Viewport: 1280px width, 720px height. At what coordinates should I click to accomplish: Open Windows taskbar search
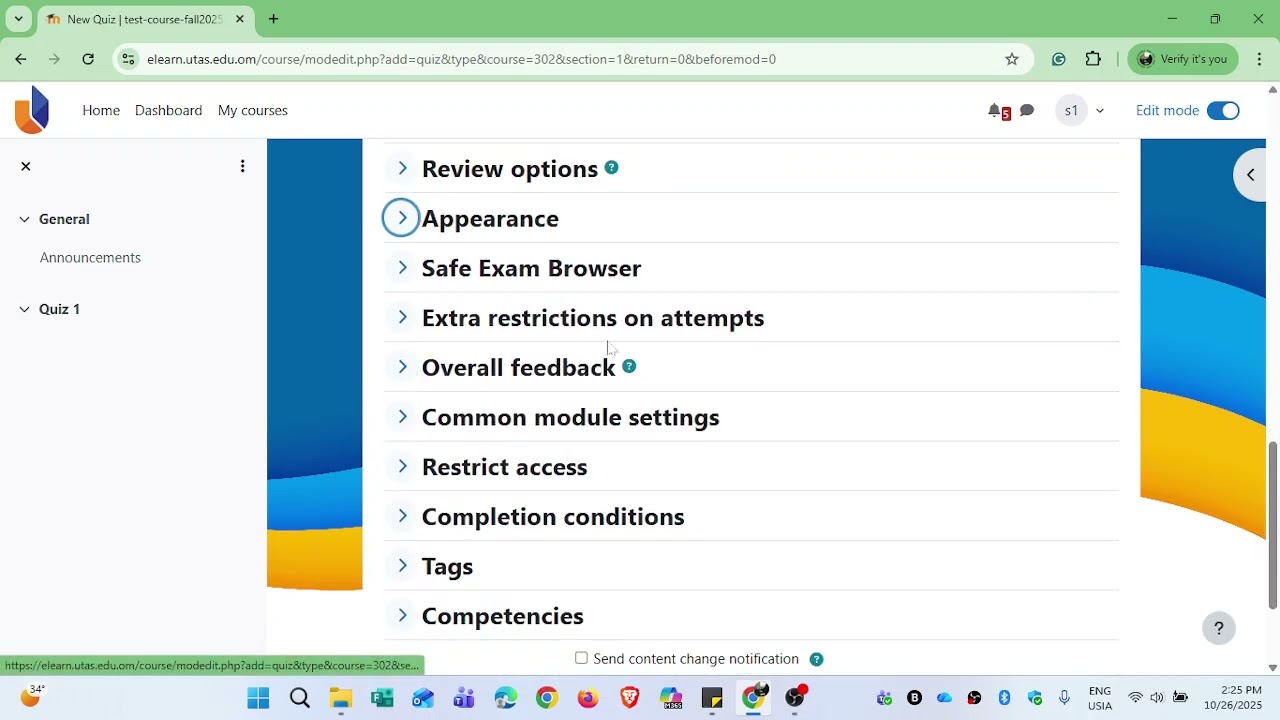point(300,698)
